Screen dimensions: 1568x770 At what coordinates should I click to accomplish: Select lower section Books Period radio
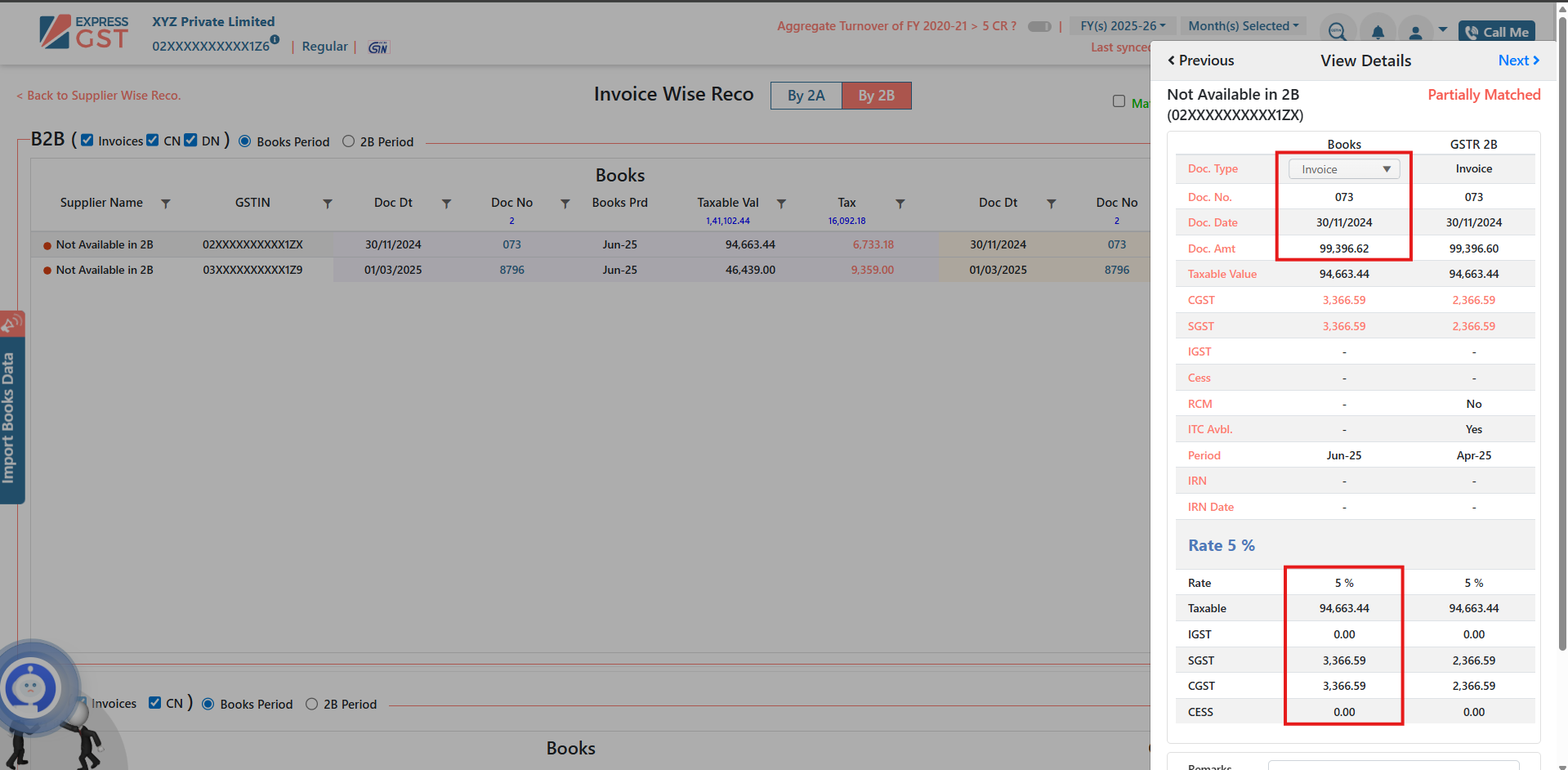[x=208, y=704]
